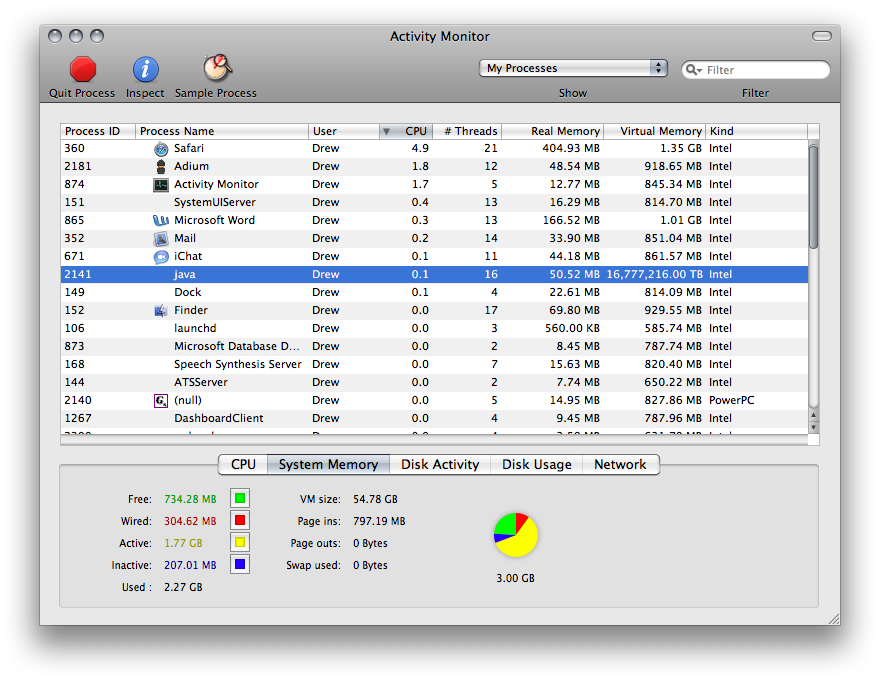Open the Filter search magnifier menu
This screenshot has height=680, width=880.
694,70
